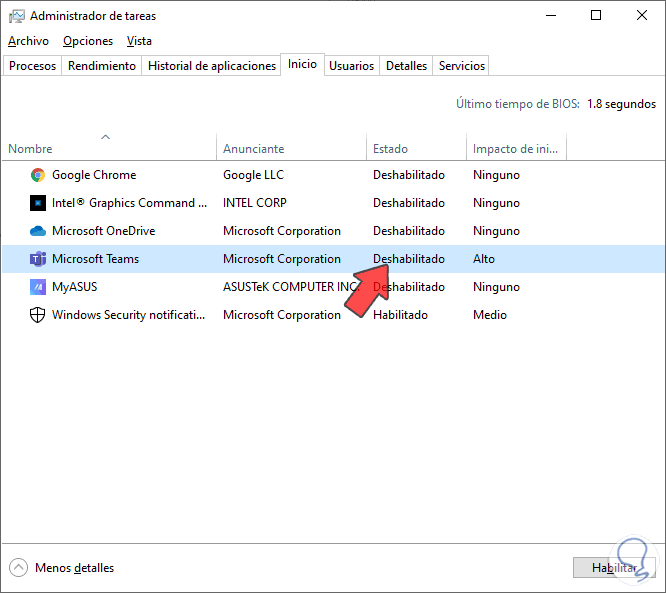
Task: Click the Microsoft OneDrive cloud icon
Action: pyautogui.click(x=38, y=231)
